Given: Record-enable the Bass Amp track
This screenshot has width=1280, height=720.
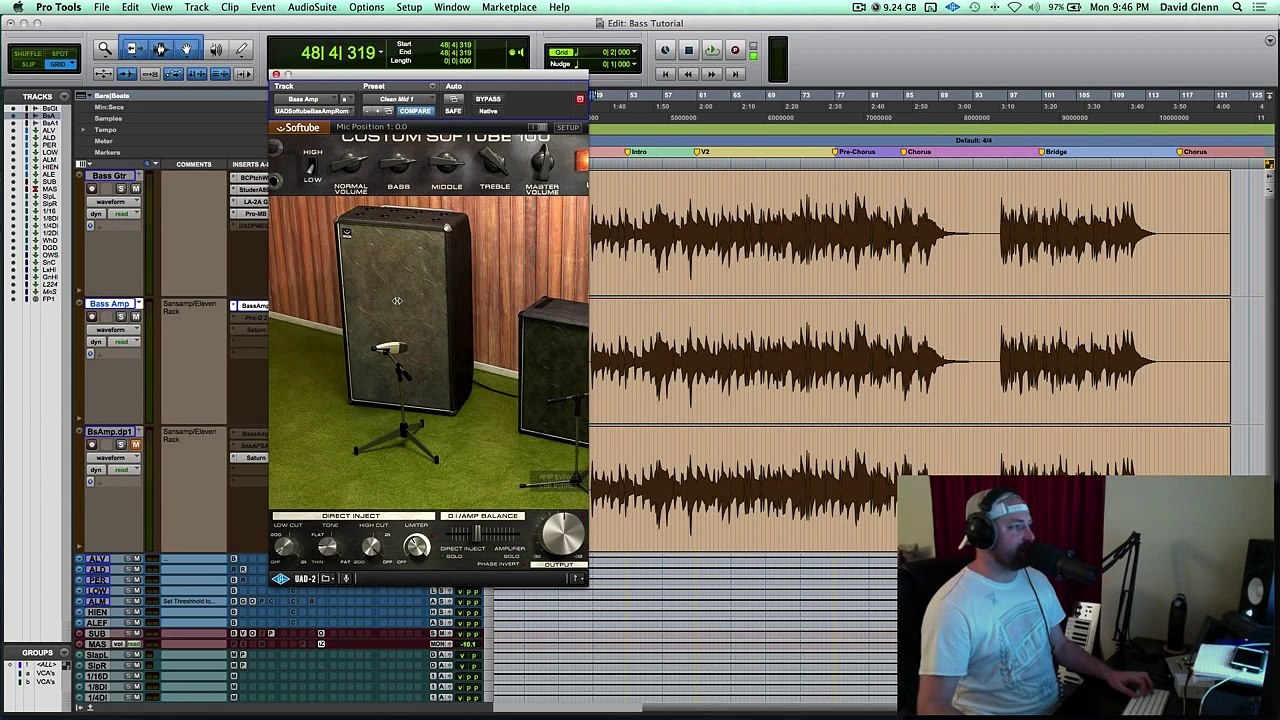Looking at the screenshot, I should 92,317.
